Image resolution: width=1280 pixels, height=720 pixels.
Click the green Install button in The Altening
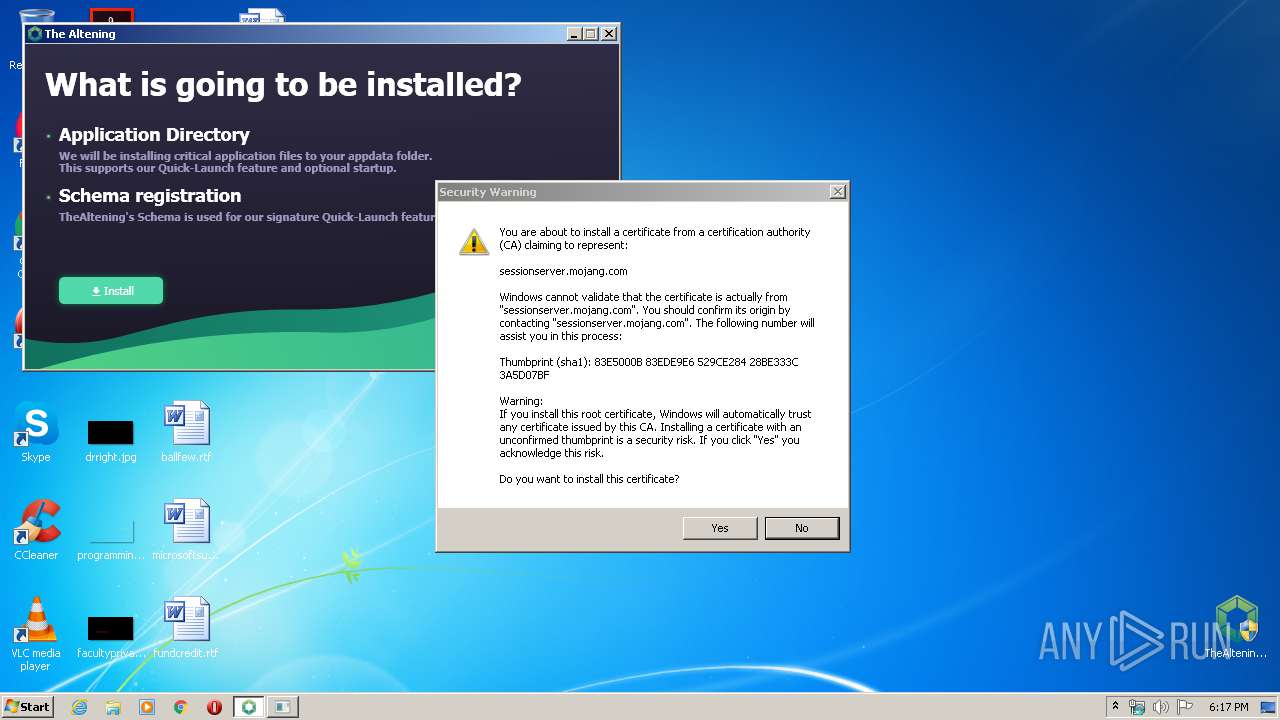coord(111,291)
